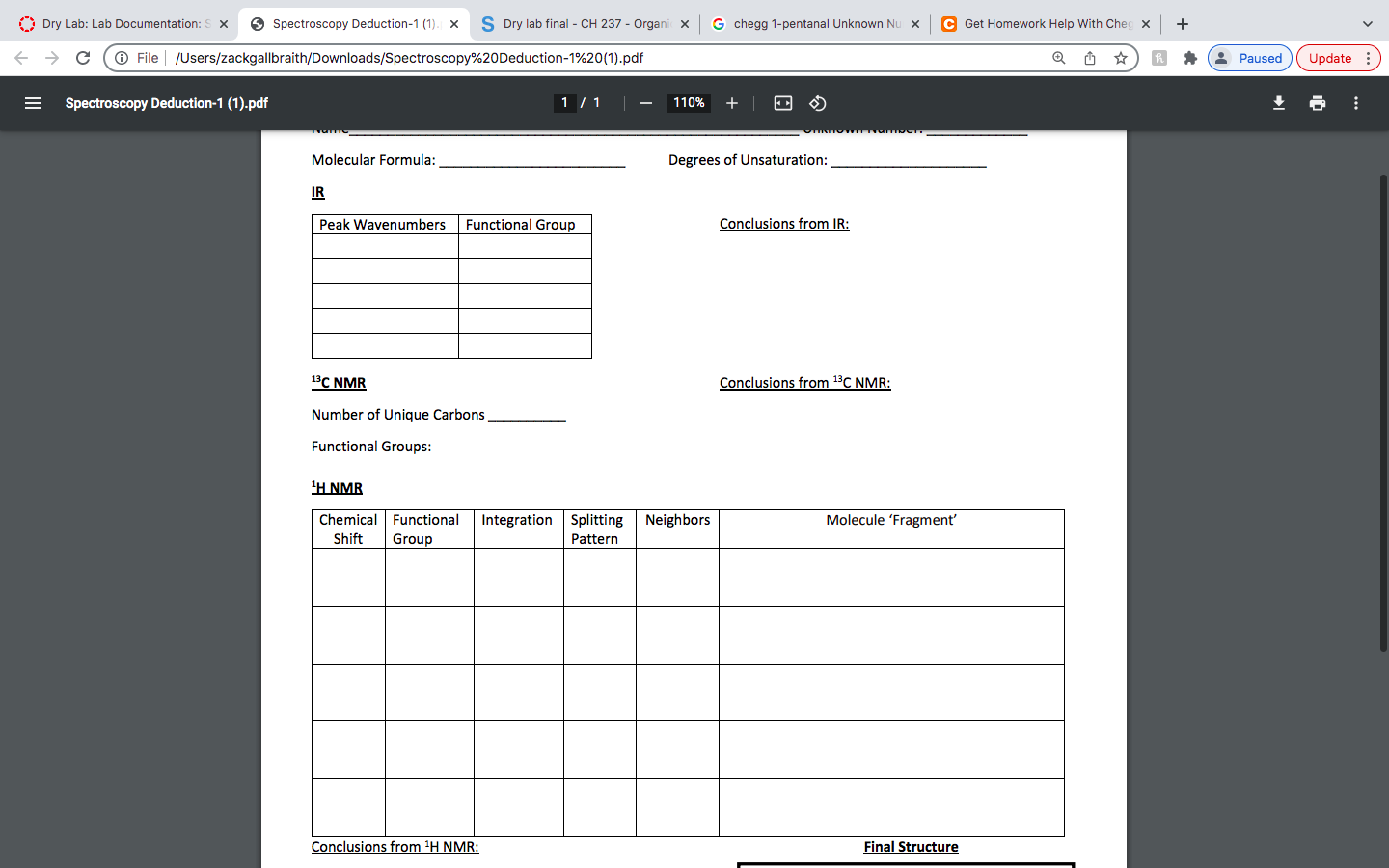This screenshot has height=868, width=1389.
Task: Reload the current page
Action: coord(83,58)
